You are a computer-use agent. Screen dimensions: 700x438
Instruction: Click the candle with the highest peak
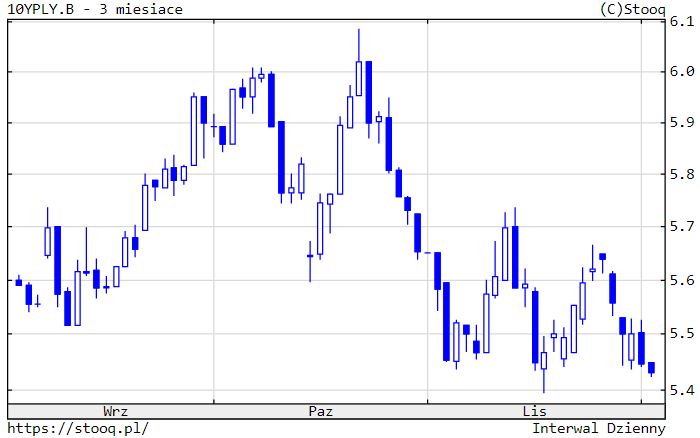tap(359, 78)
